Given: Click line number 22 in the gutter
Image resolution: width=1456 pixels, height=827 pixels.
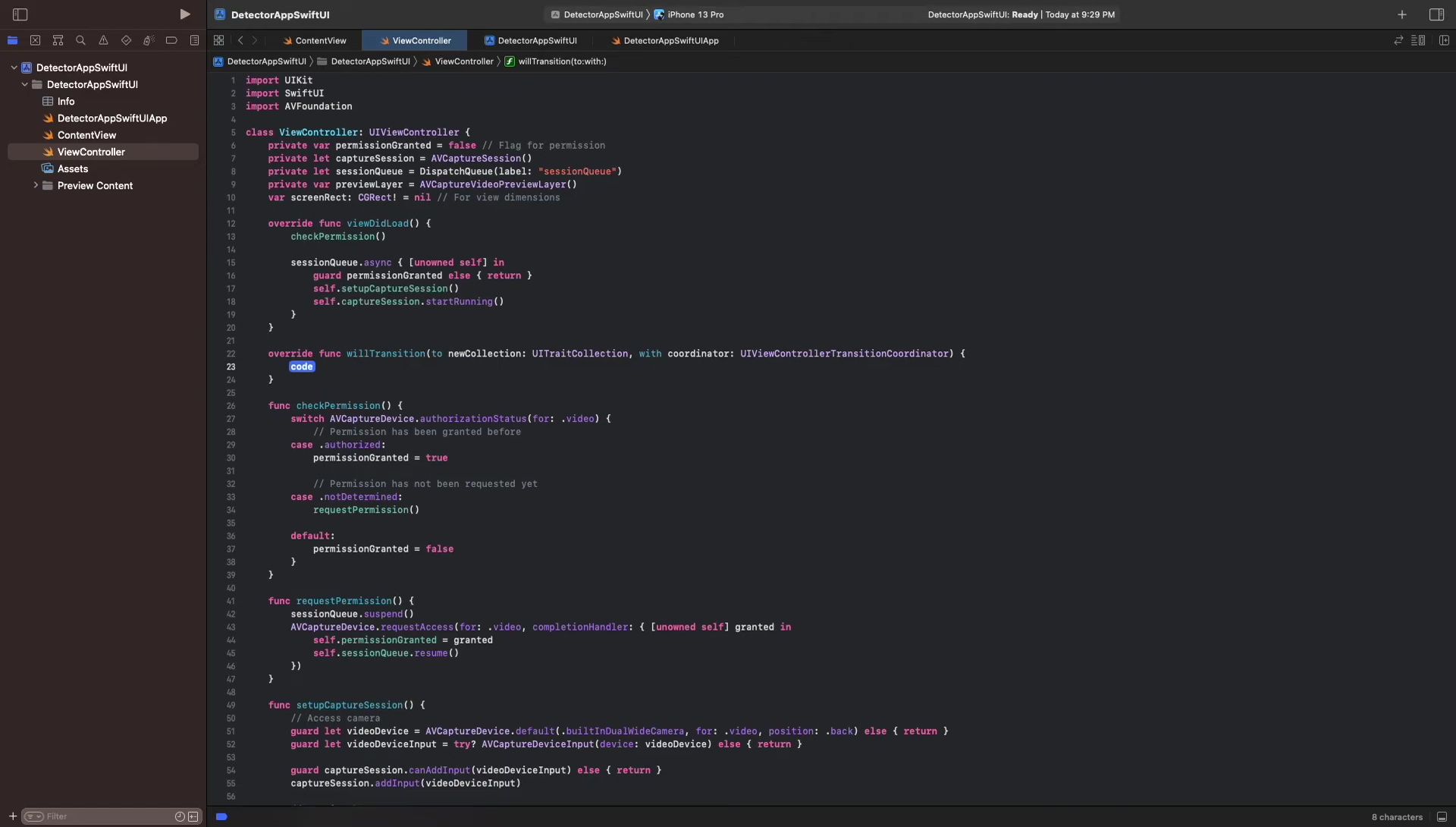Looking at the screenshot, I should [231, 354].
